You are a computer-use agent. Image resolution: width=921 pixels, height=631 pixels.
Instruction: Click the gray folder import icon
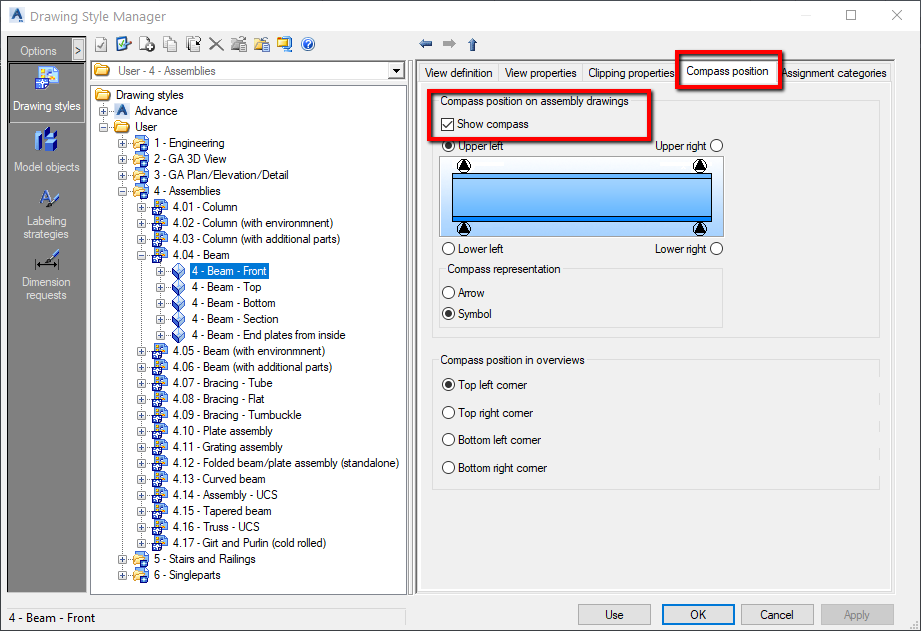pyautogui.click(x=239, y=44)
